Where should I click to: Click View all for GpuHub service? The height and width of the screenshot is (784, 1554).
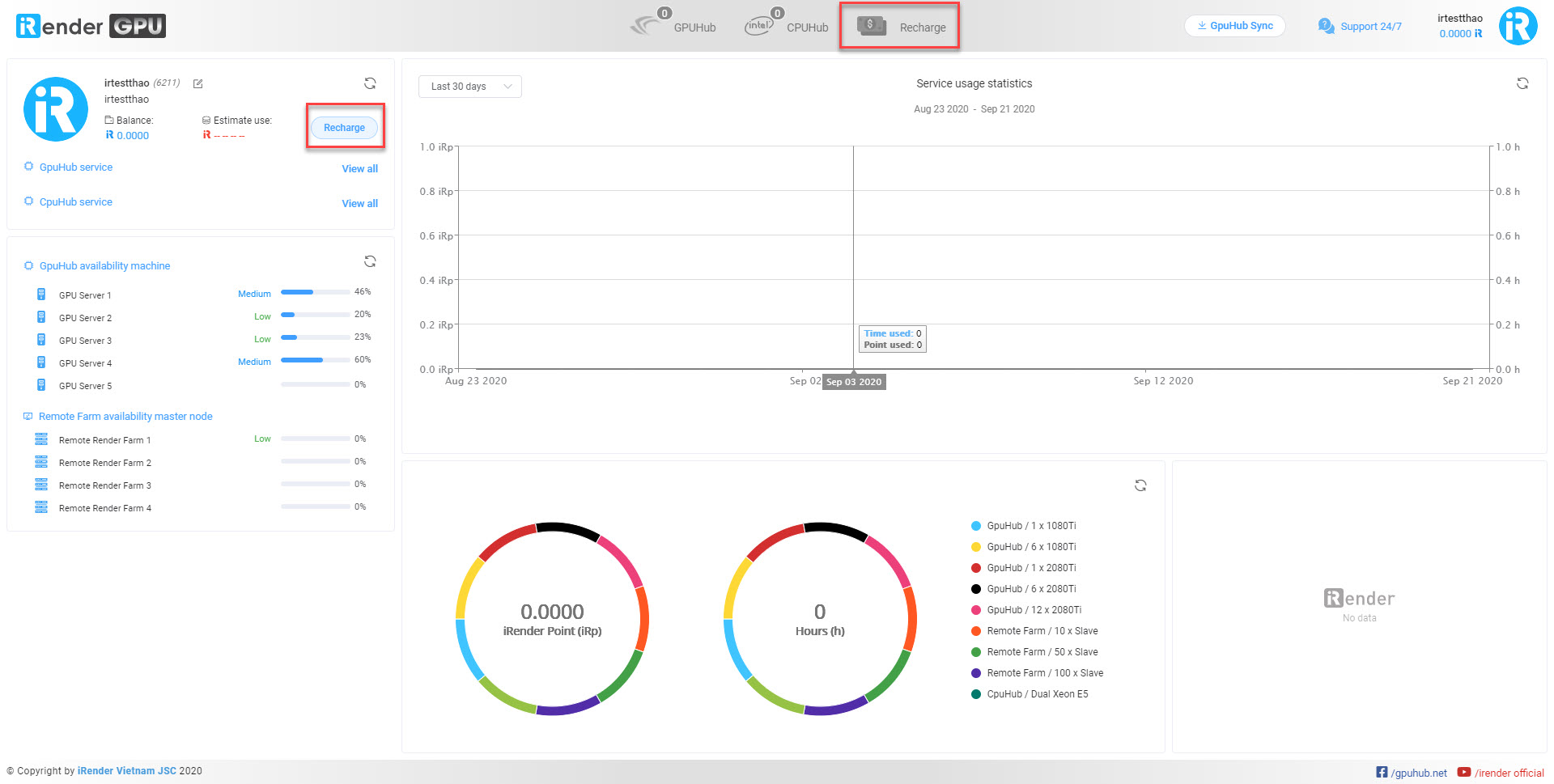(359, 169)
